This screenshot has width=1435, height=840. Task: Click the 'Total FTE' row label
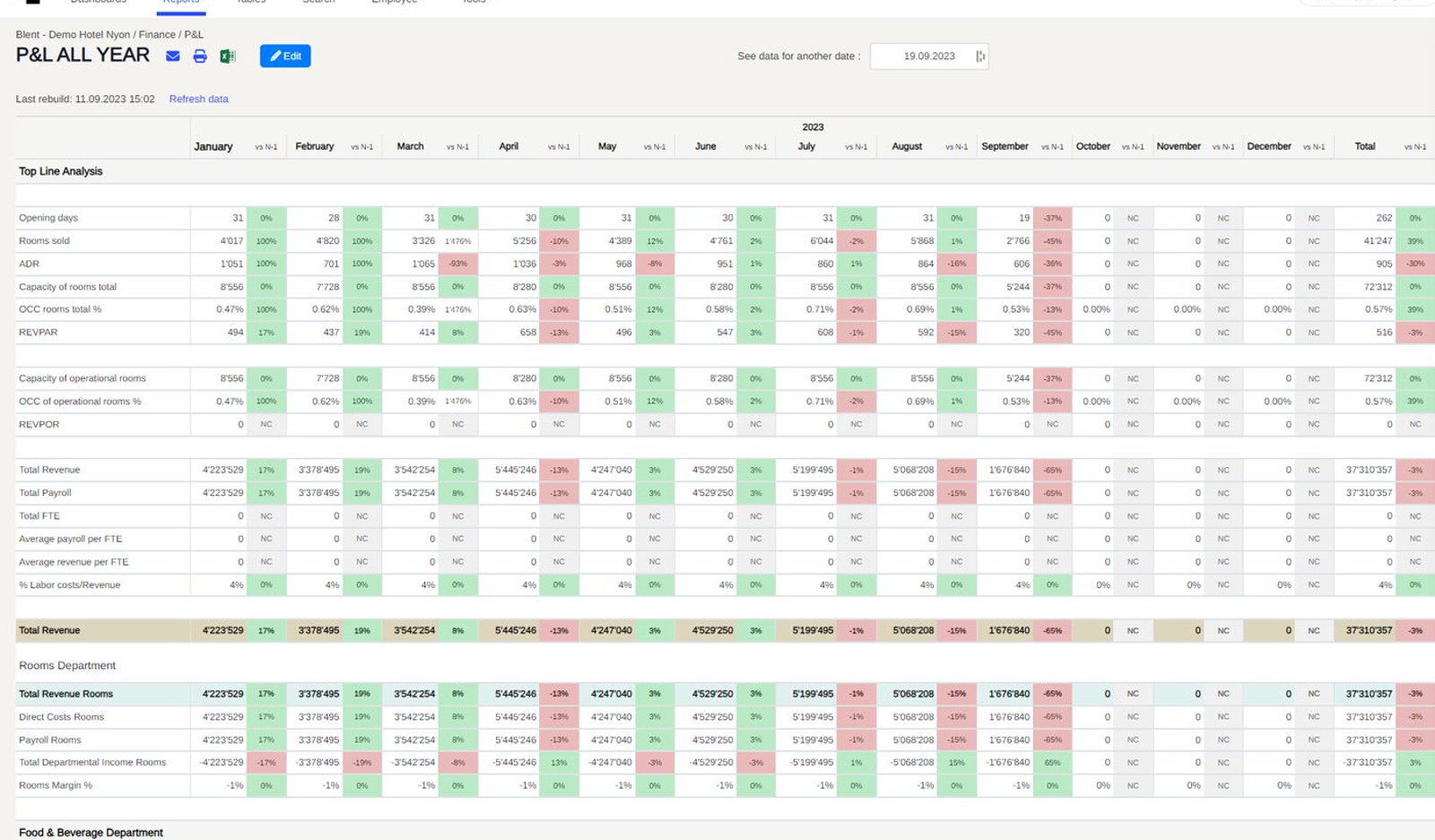[x=39, y=515]
